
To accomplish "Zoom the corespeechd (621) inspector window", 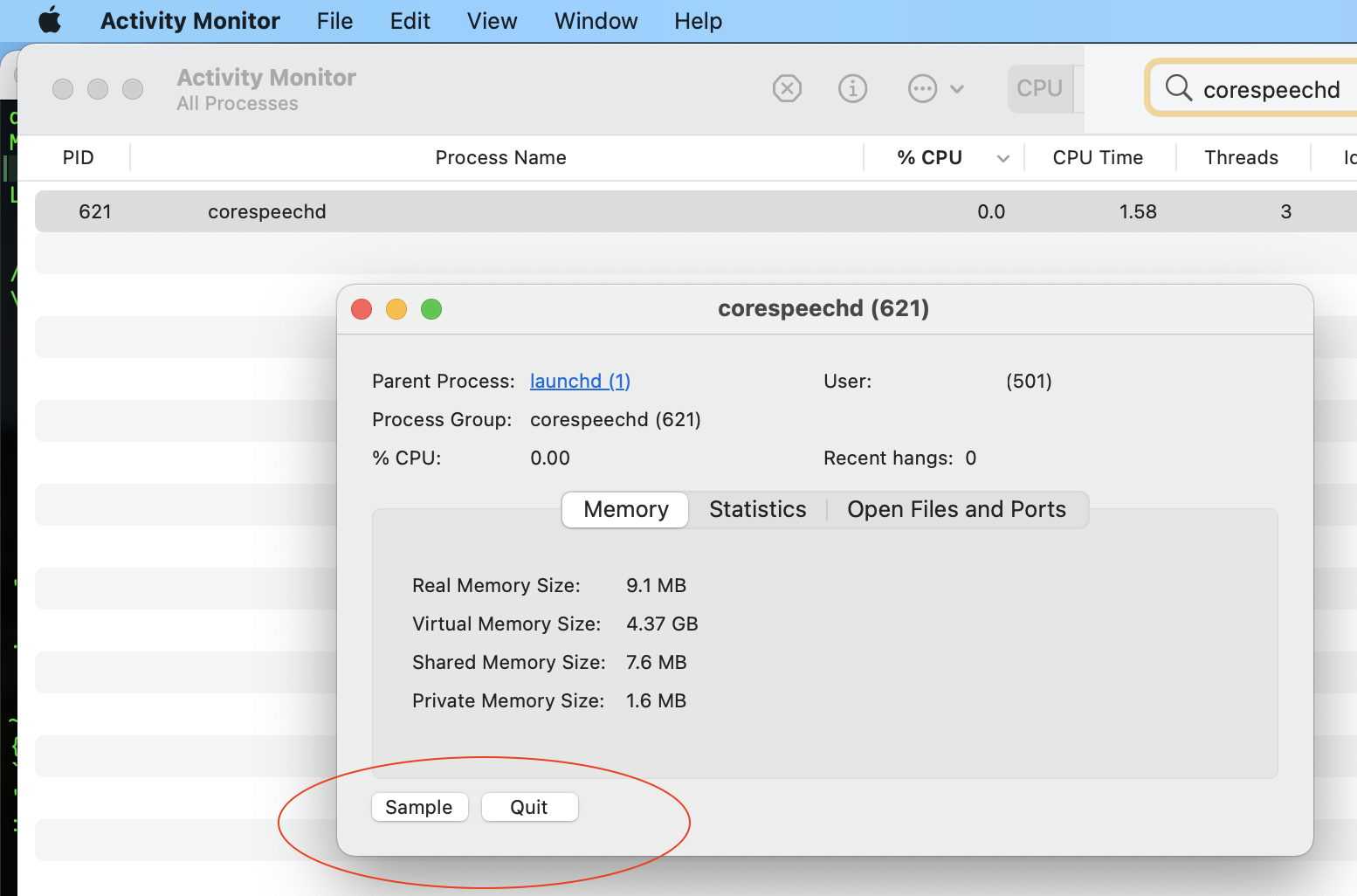I will [431, 309].
